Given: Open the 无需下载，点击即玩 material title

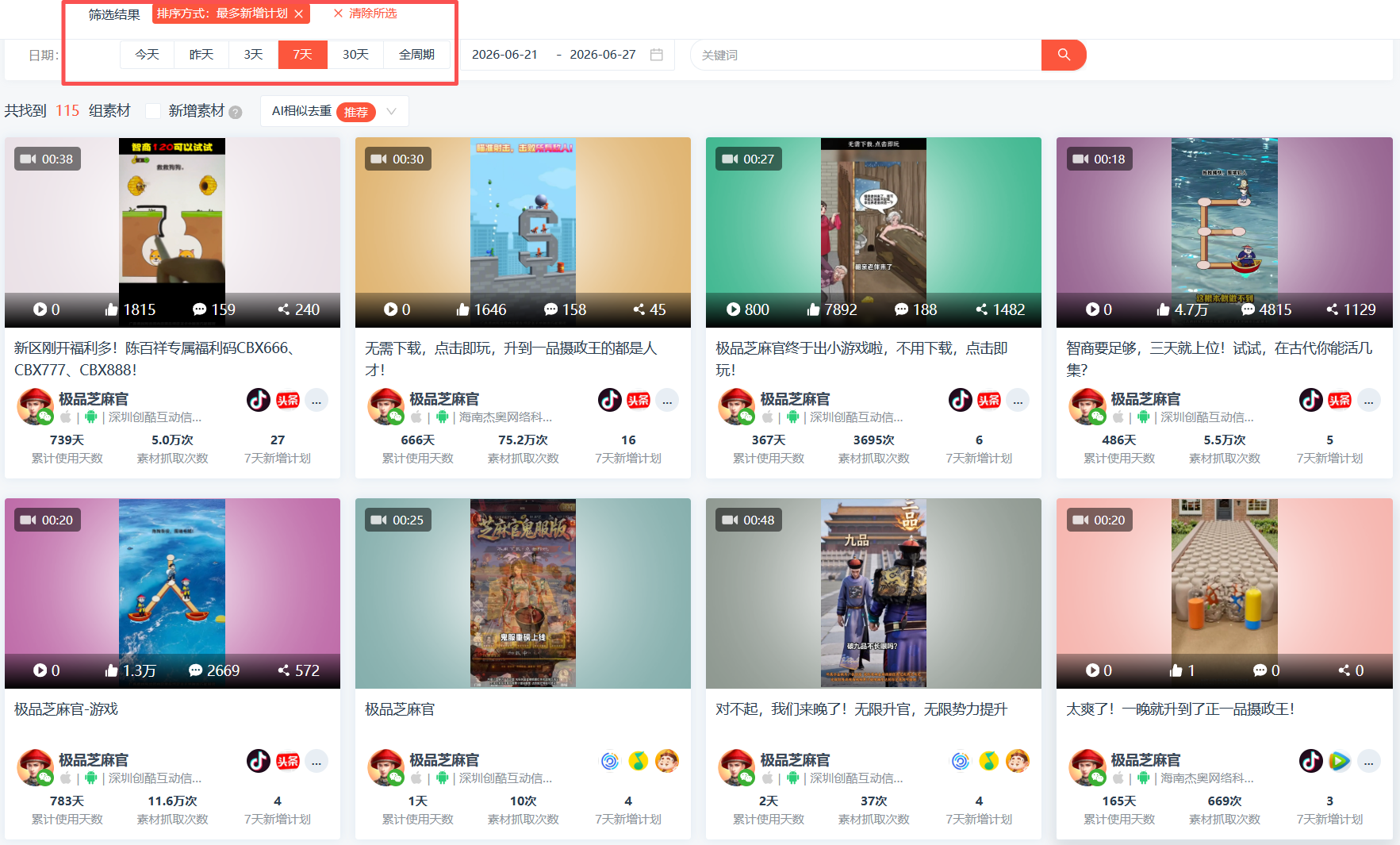Looking at the screenshot, I should coord(511,359).
